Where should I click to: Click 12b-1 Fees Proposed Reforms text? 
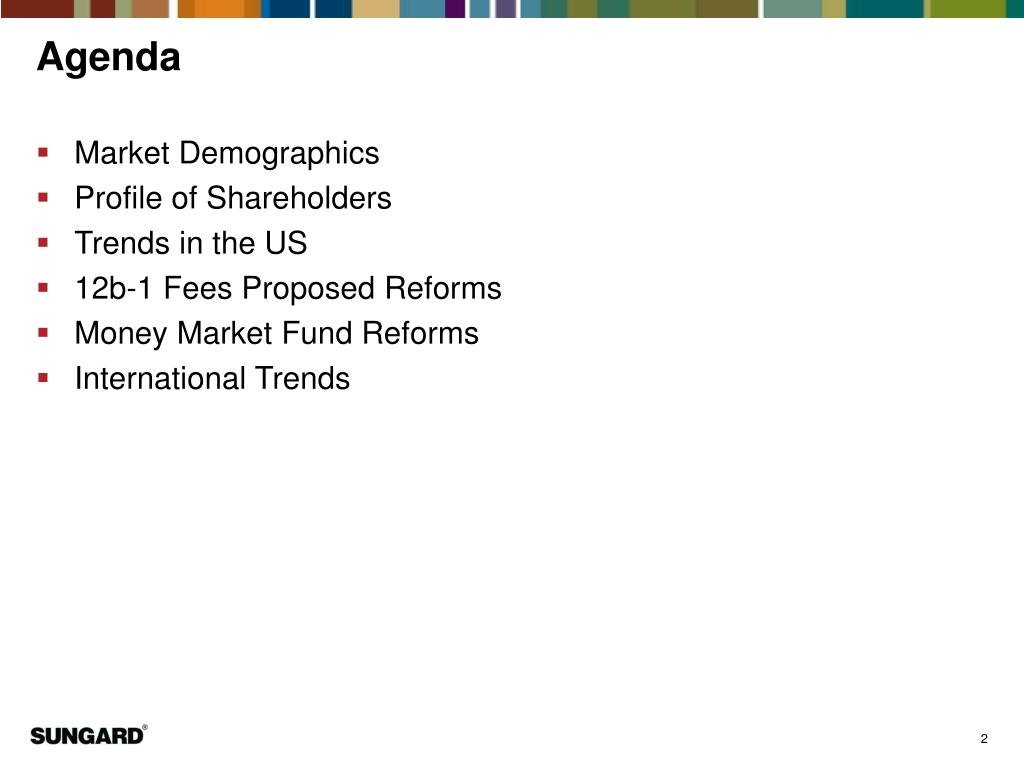point(288,288)
